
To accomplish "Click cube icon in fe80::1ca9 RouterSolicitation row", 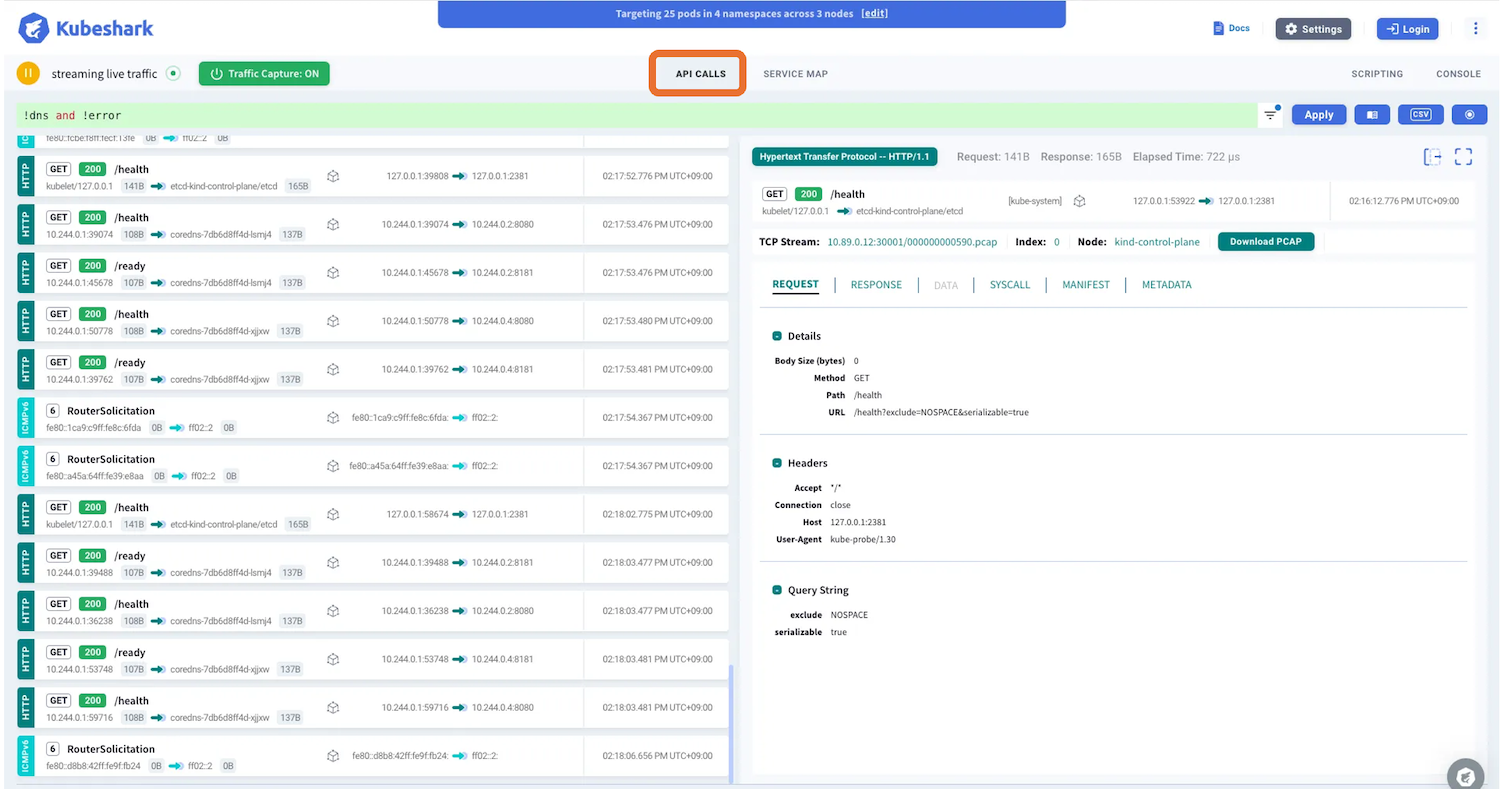I will (333, 417).
